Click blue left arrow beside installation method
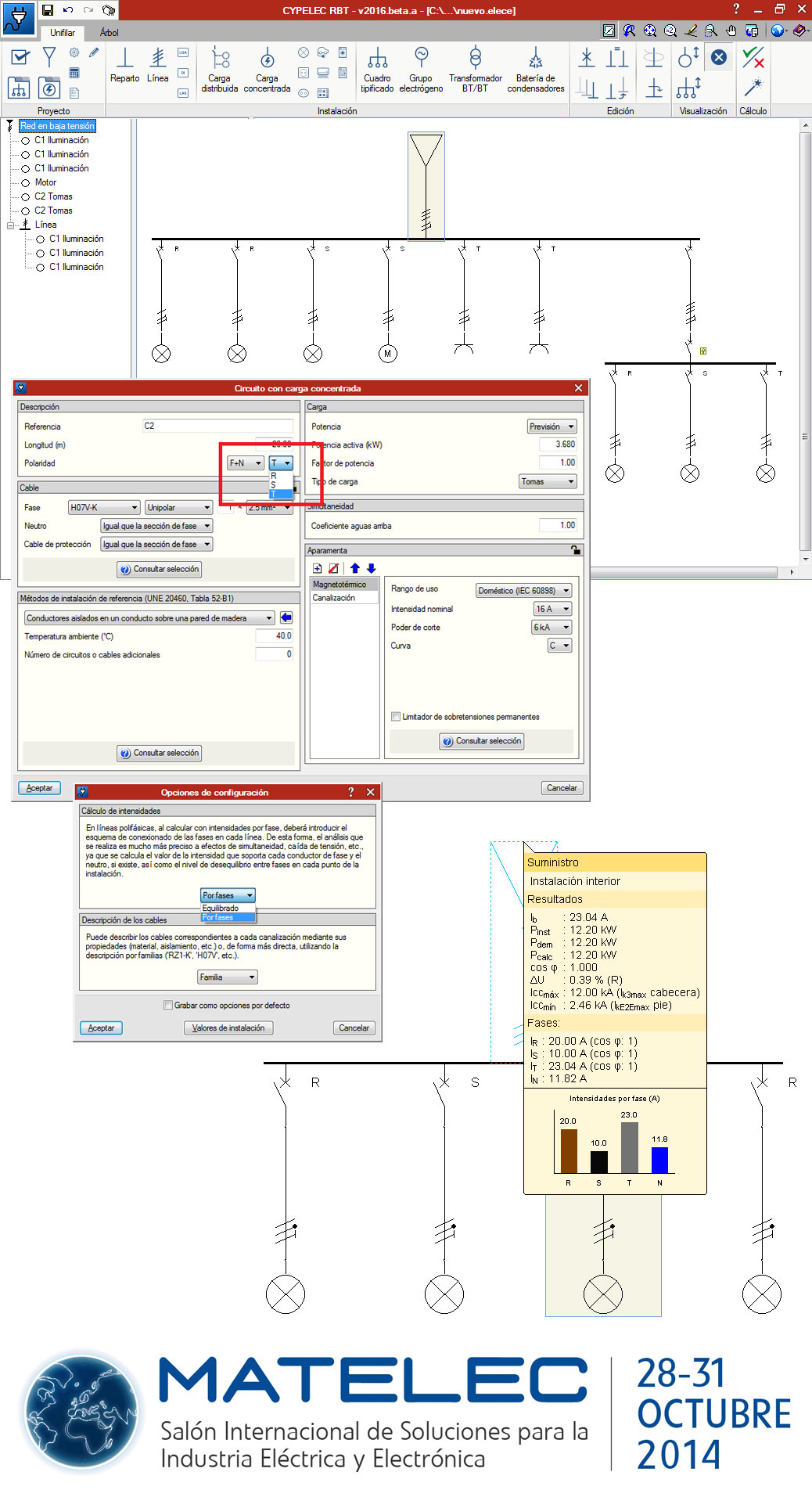Image resolution: width=812 pixels, height=1490 pixels. [x=286, y=617]
